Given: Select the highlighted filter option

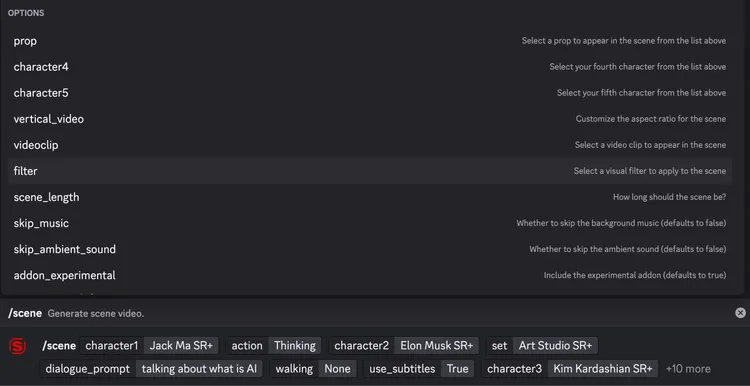Looking at the screenshot, I should click(370, 171).
